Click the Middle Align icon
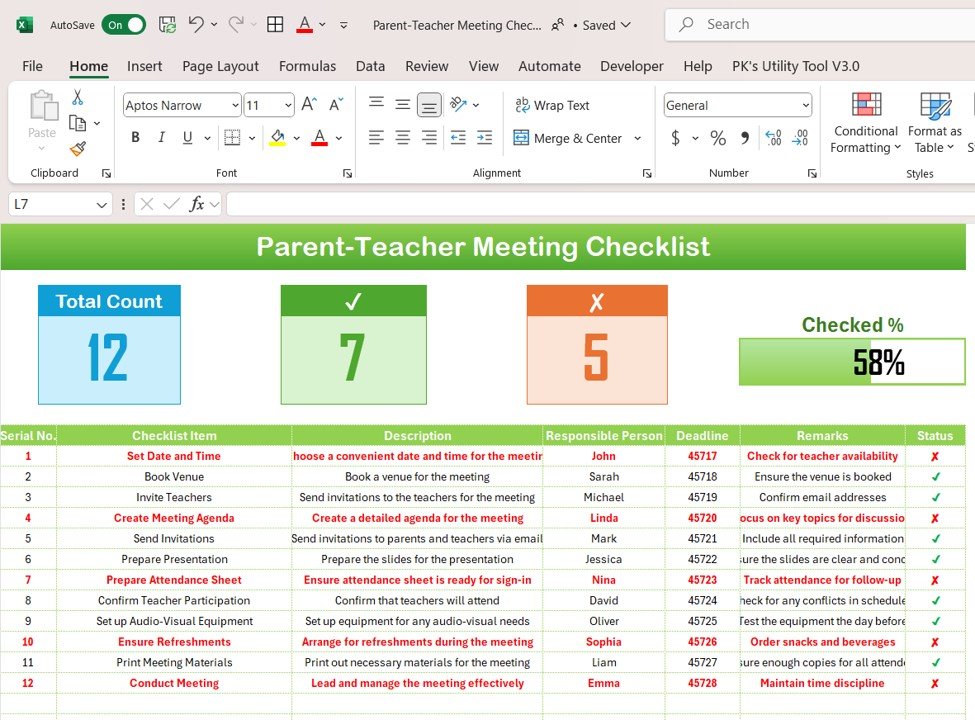 (403, 104)
